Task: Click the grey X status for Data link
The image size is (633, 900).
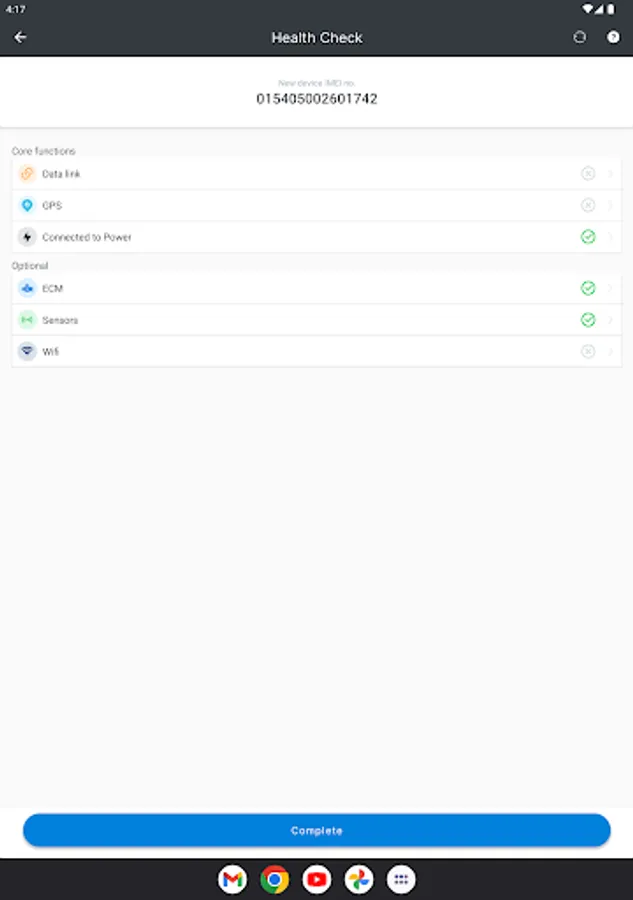Action: (588, 174)
